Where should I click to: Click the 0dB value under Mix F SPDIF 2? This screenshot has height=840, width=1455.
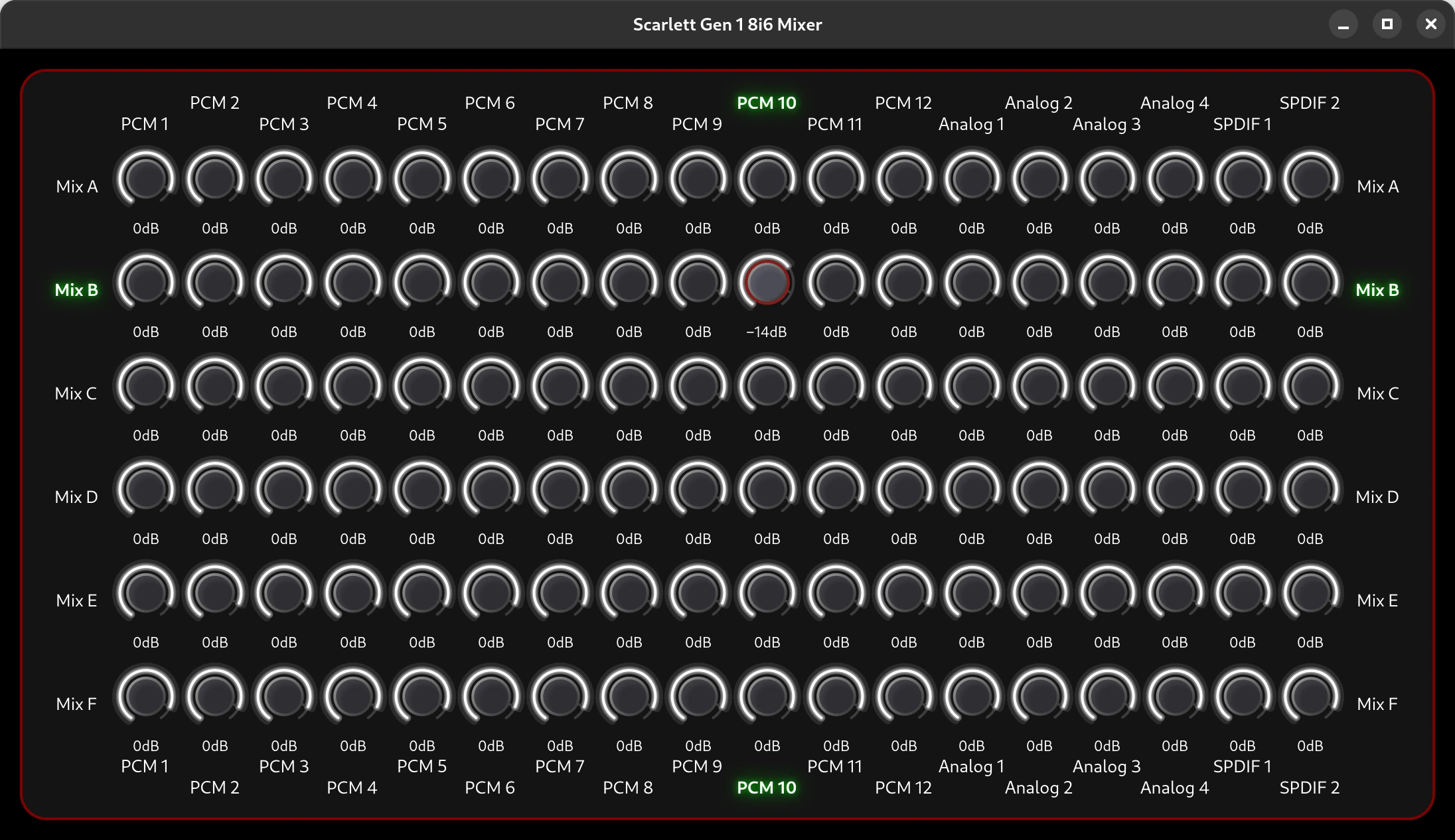coord(1310,746)
